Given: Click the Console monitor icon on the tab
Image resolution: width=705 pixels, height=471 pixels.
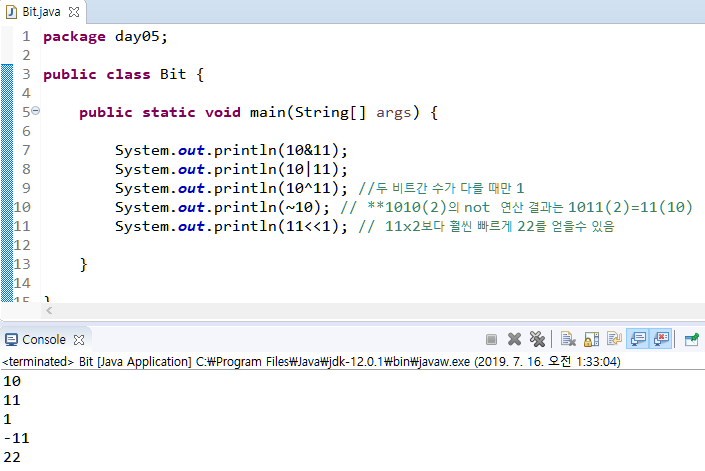Looking at the screenshot, I should [11, 340].
